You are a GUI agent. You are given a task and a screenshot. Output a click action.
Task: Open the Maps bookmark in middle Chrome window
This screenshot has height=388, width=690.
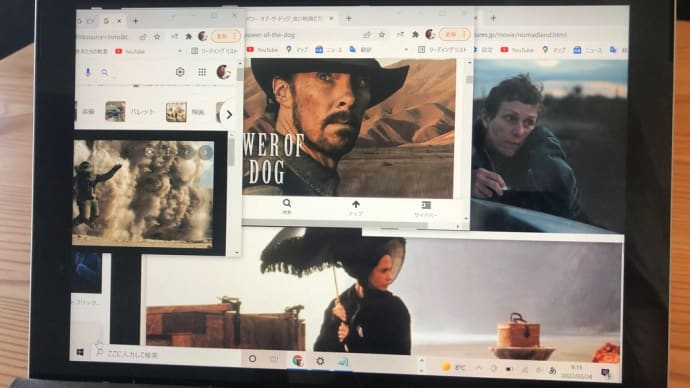(297, 50)
